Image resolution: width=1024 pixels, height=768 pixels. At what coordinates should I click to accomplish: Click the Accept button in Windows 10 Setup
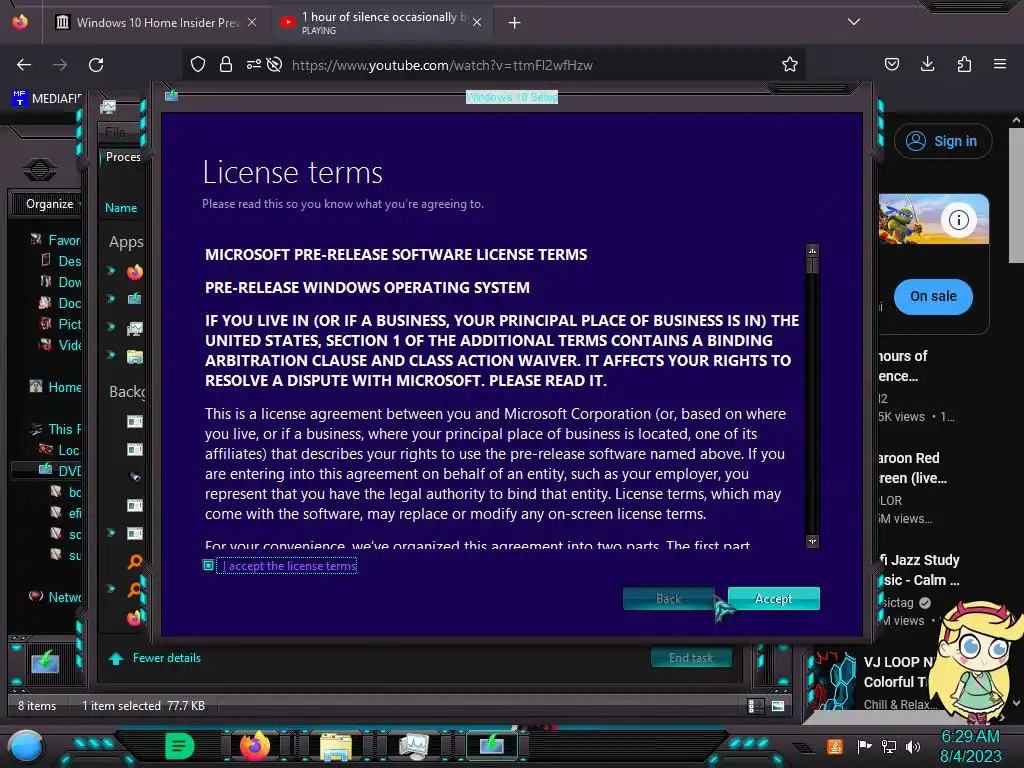tap(773, 598)
